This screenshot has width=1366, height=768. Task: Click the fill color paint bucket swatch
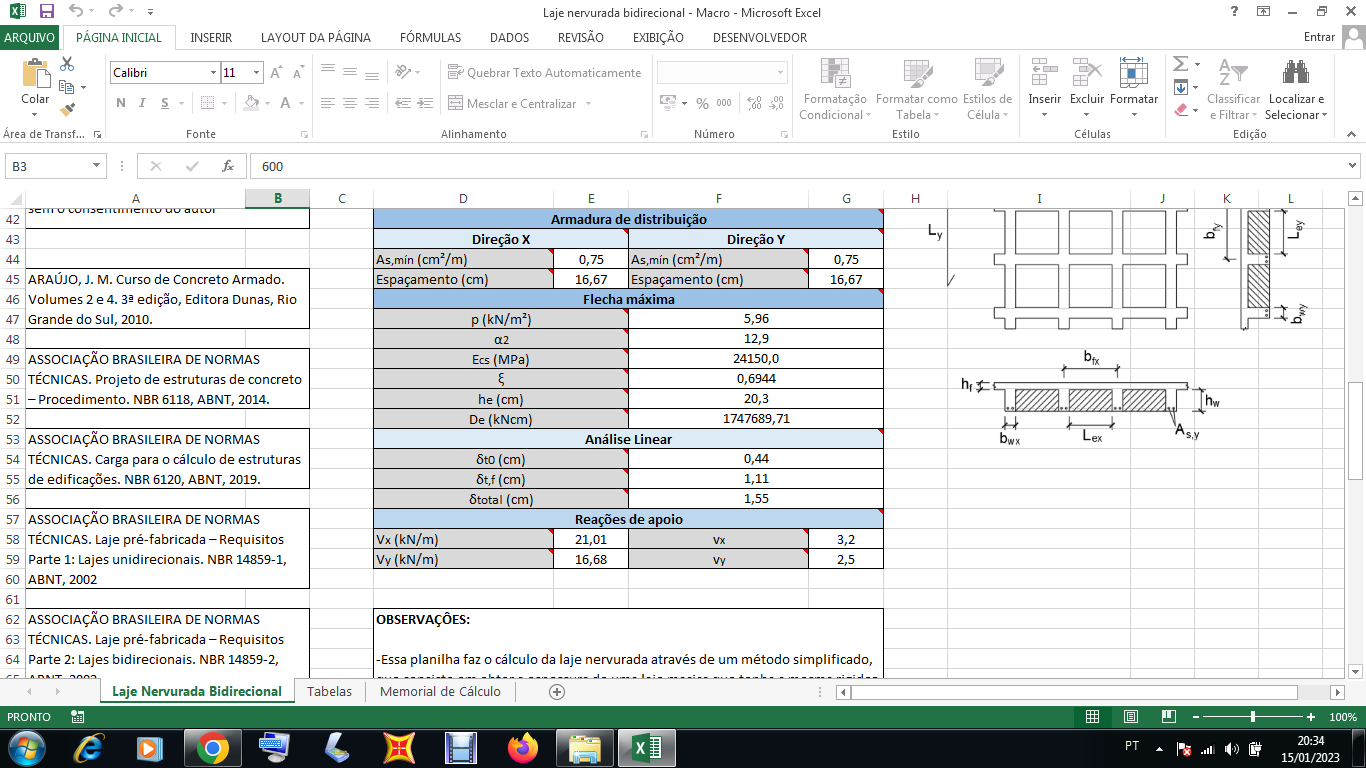[251, 103]
